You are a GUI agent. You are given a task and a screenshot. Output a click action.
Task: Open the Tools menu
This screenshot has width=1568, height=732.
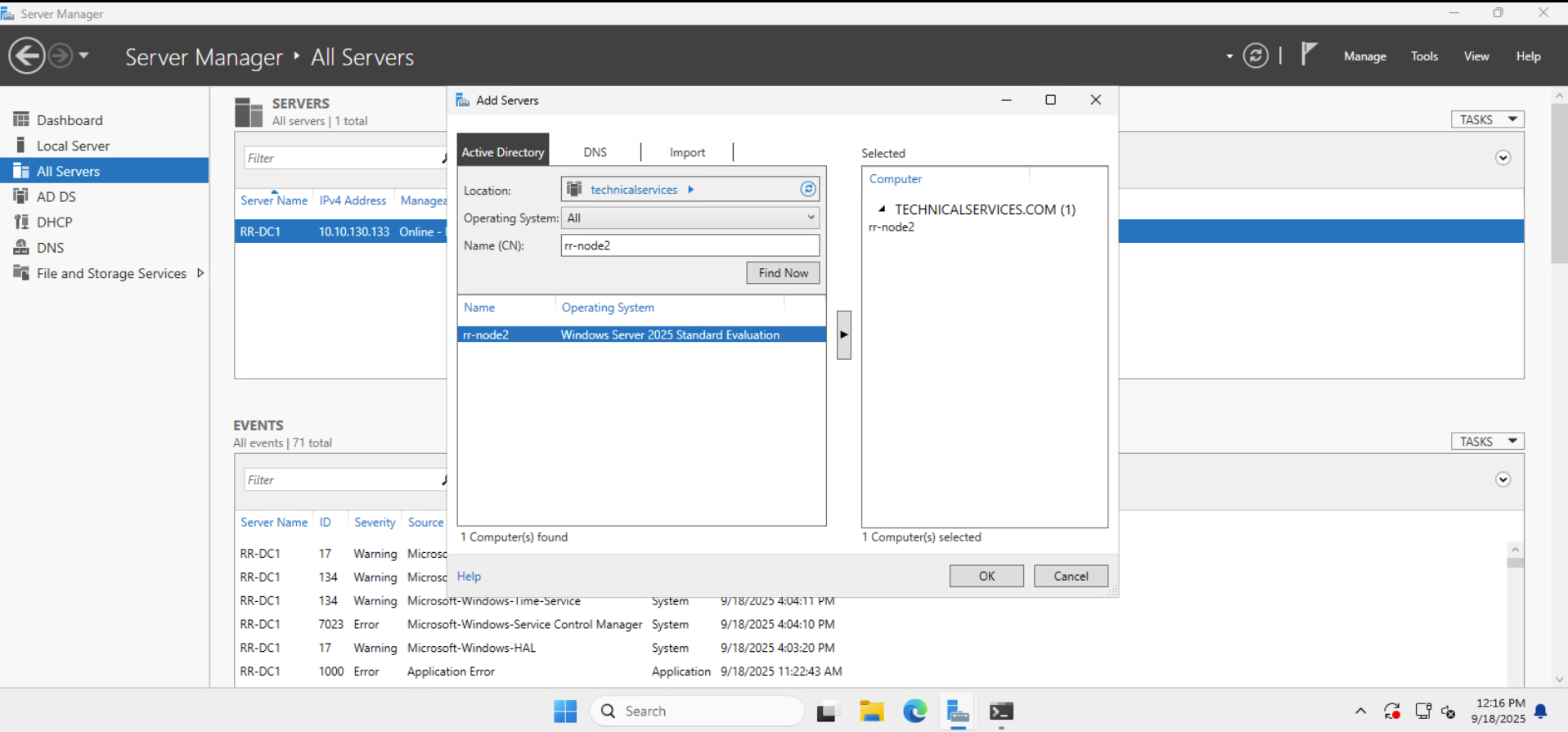pyautogui.click(x=1424, y=56)
